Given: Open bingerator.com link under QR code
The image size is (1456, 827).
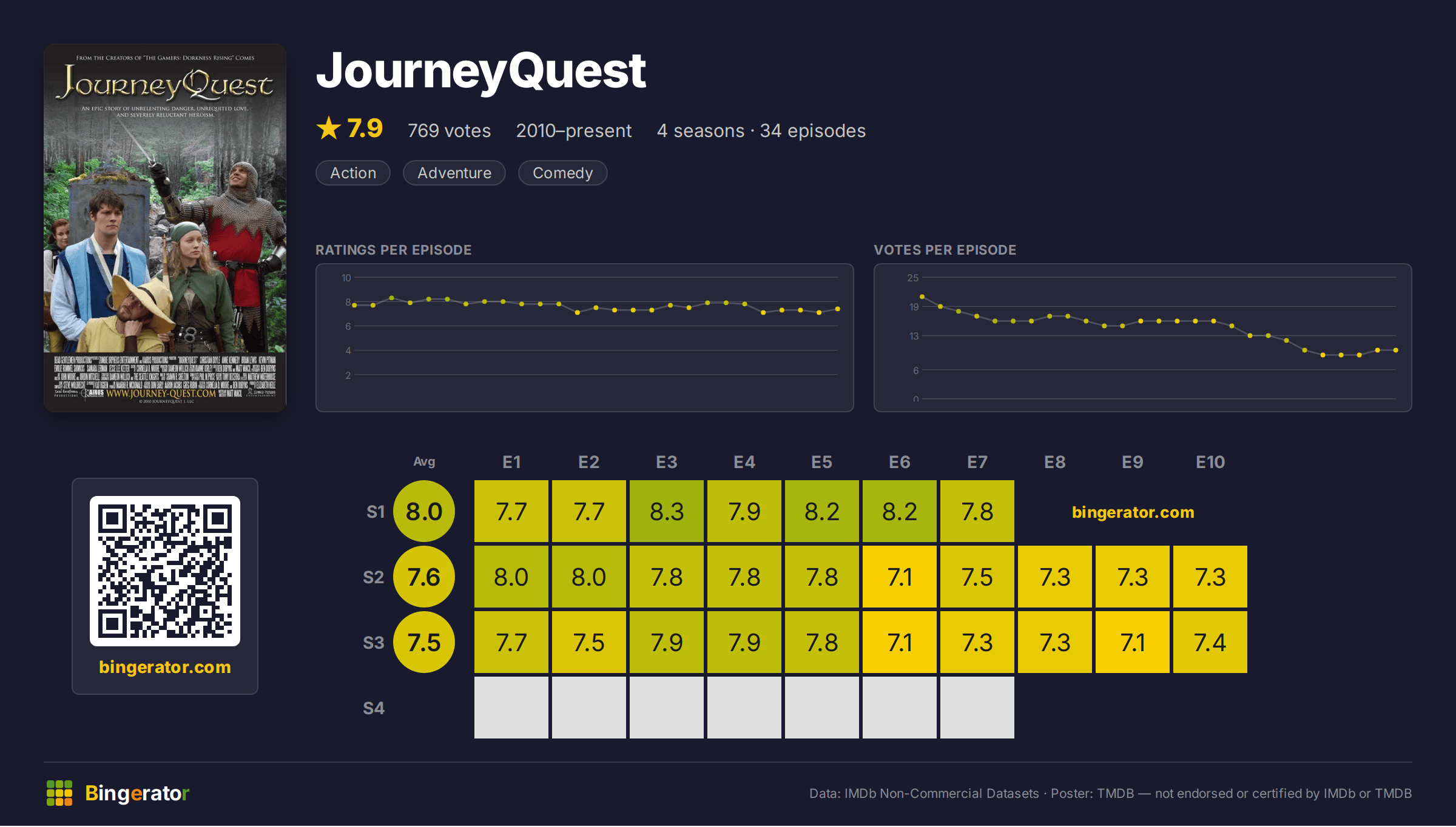Looking at the screenshot, I should [x=165, y=667].
